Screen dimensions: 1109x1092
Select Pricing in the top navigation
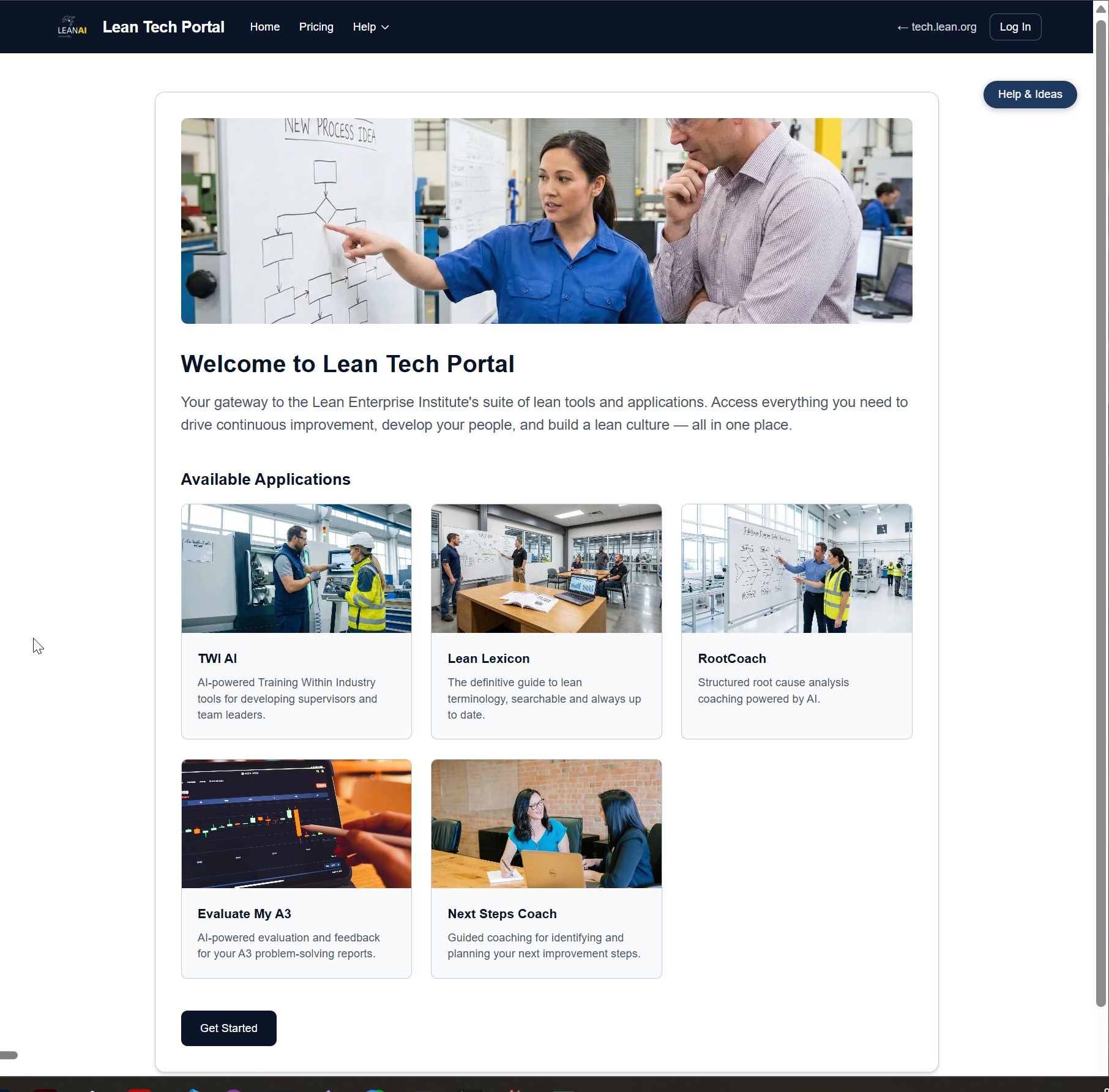[316, 26]
